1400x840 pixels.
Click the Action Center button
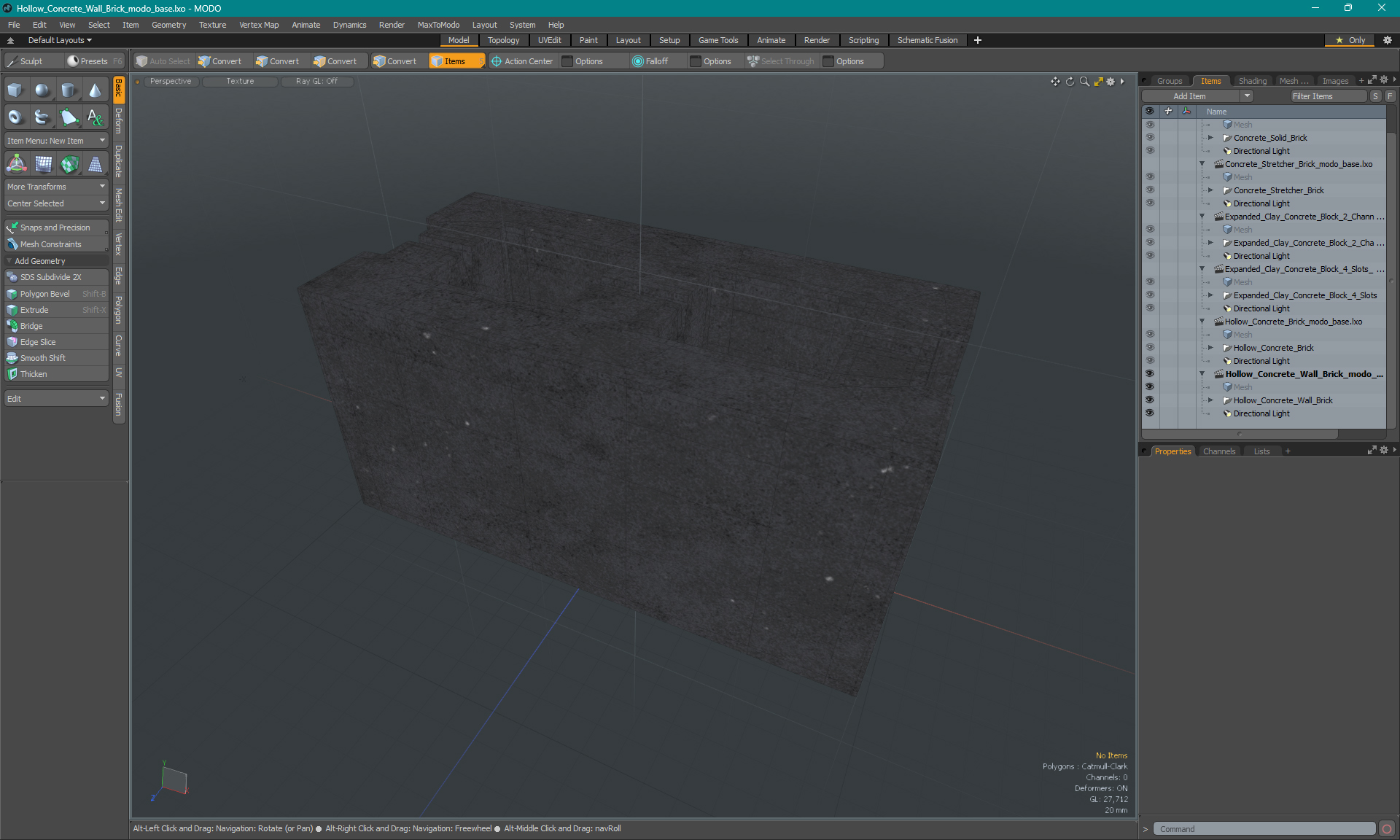tap(522, 61)
